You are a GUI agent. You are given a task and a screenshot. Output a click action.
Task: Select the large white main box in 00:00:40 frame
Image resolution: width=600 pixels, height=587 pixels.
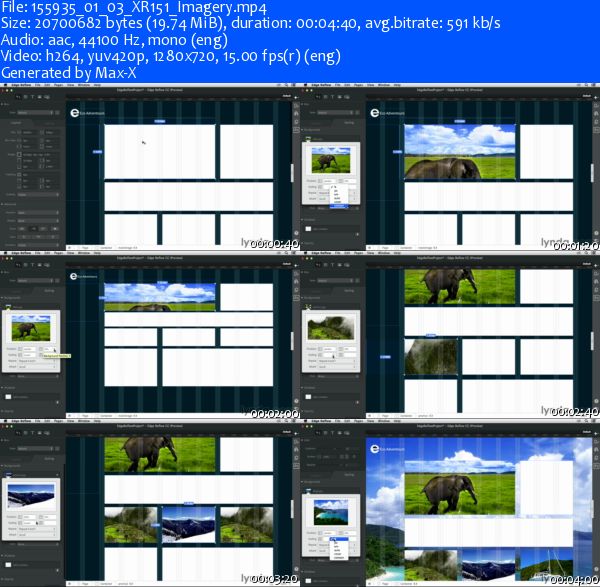160,152
